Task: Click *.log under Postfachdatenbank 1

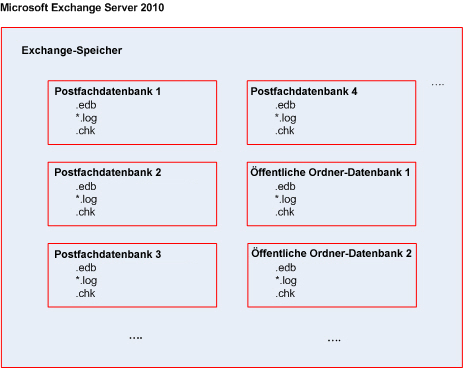Action: (86, 118)
